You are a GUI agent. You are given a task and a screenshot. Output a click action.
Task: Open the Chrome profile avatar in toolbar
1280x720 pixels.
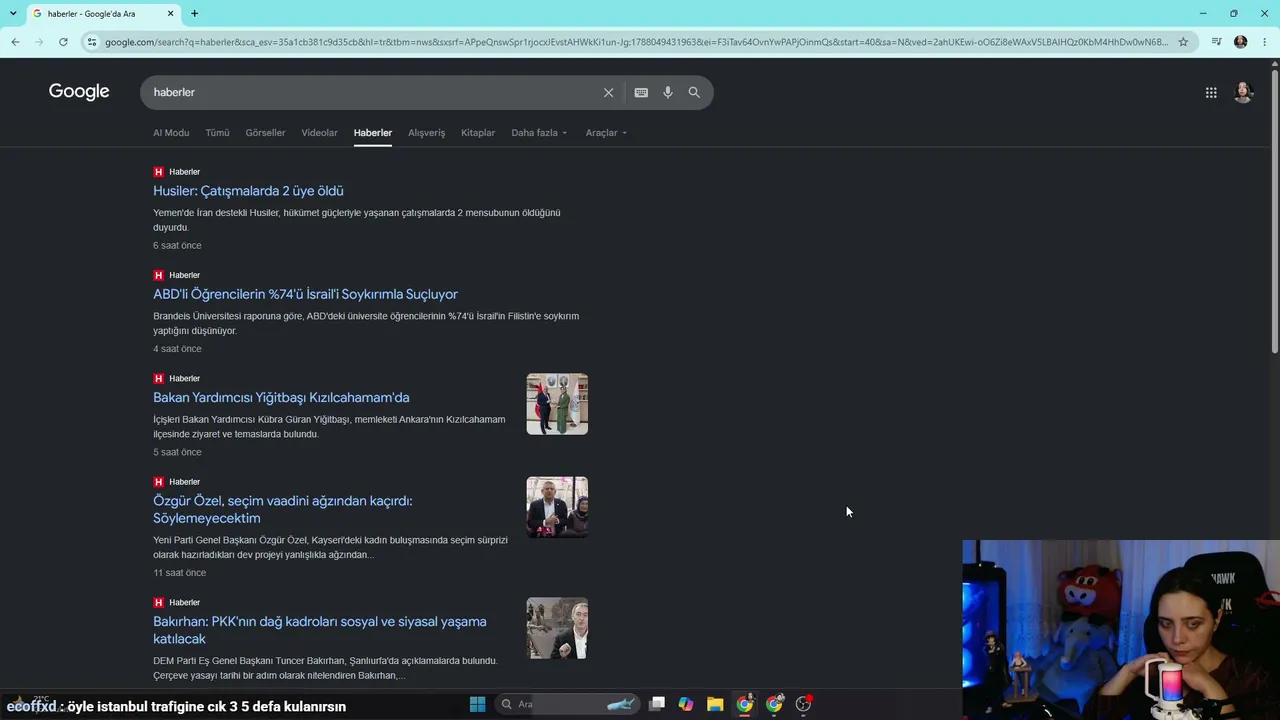(x=1241, y=42)
